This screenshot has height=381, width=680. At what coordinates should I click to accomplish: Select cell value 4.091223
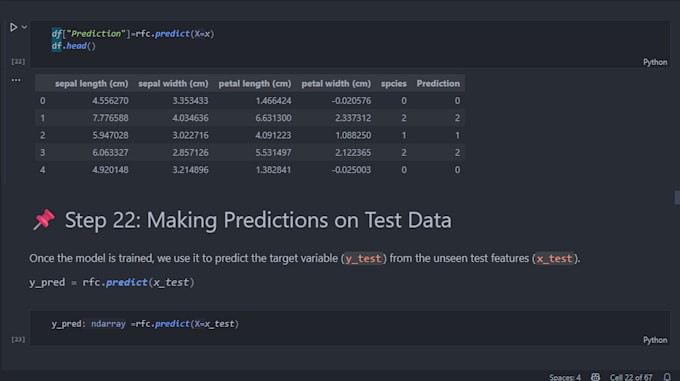tap(273, 135)
